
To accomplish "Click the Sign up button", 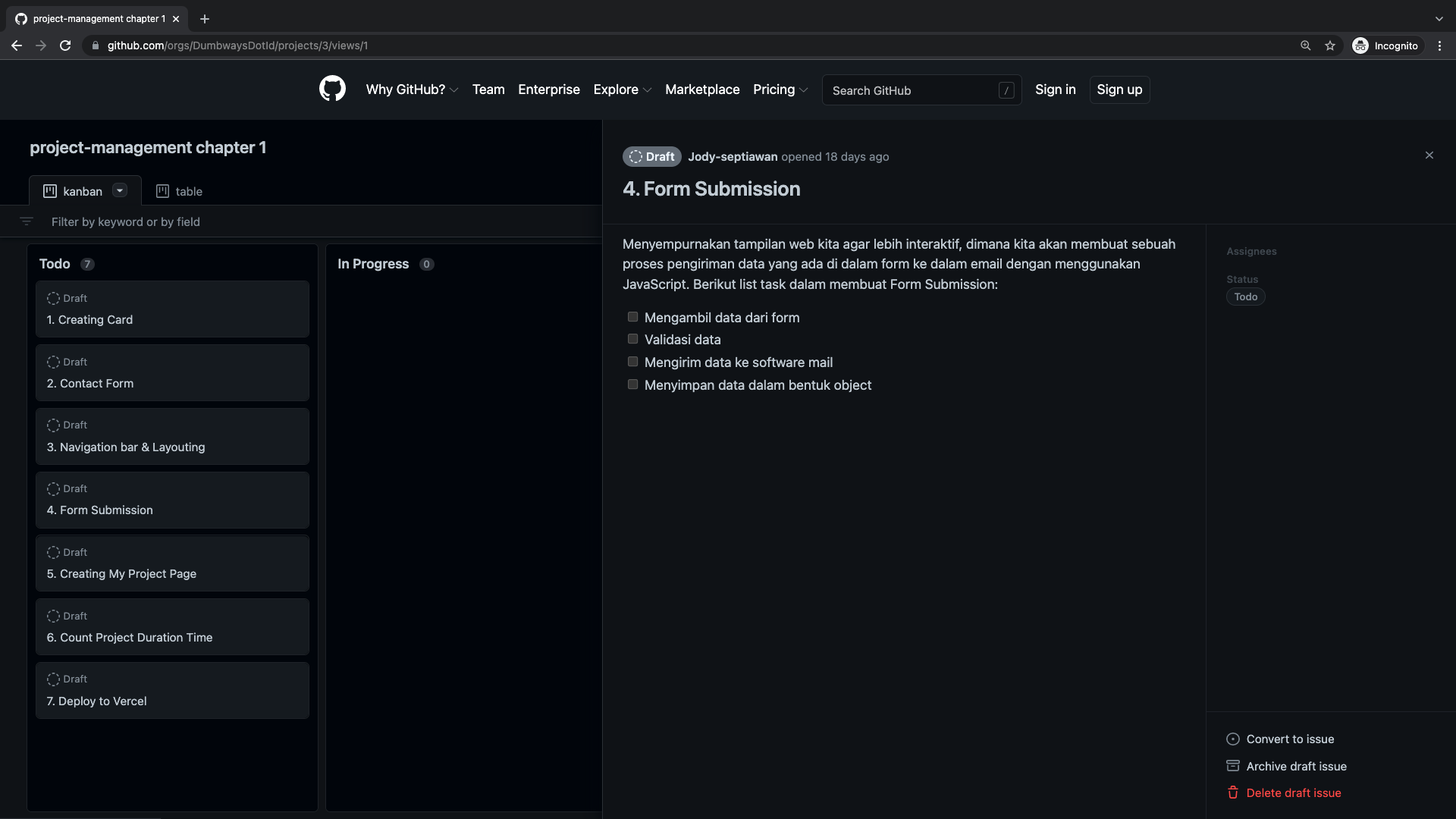I will pos(1119,89).
